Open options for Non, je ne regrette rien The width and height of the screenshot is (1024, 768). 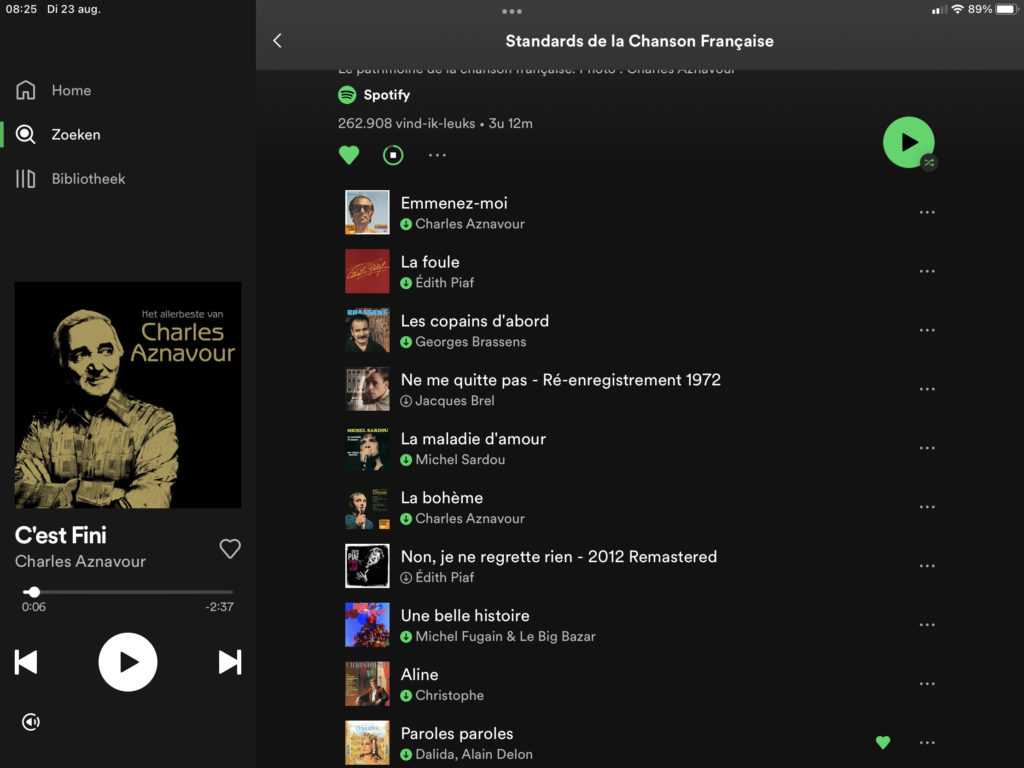[x=927, y=566]
